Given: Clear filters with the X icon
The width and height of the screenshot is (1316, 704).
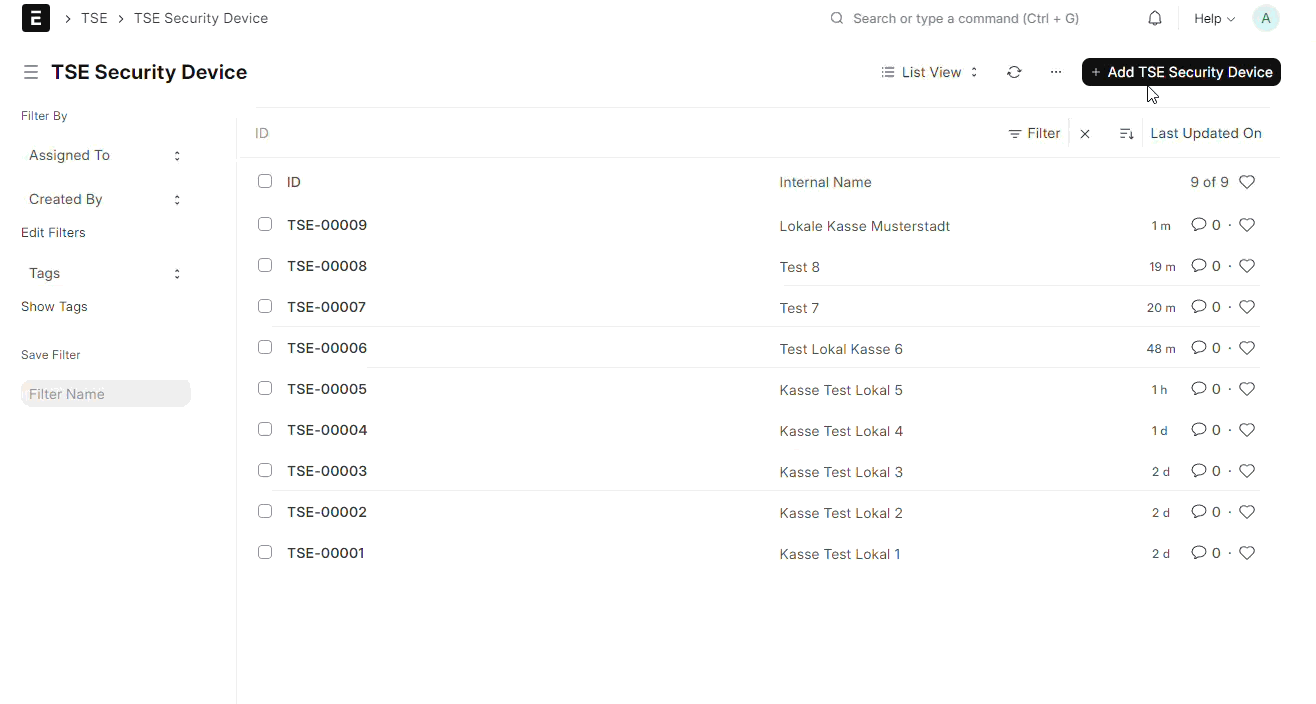Looking at the screenshot, I should pos(1085,134).
